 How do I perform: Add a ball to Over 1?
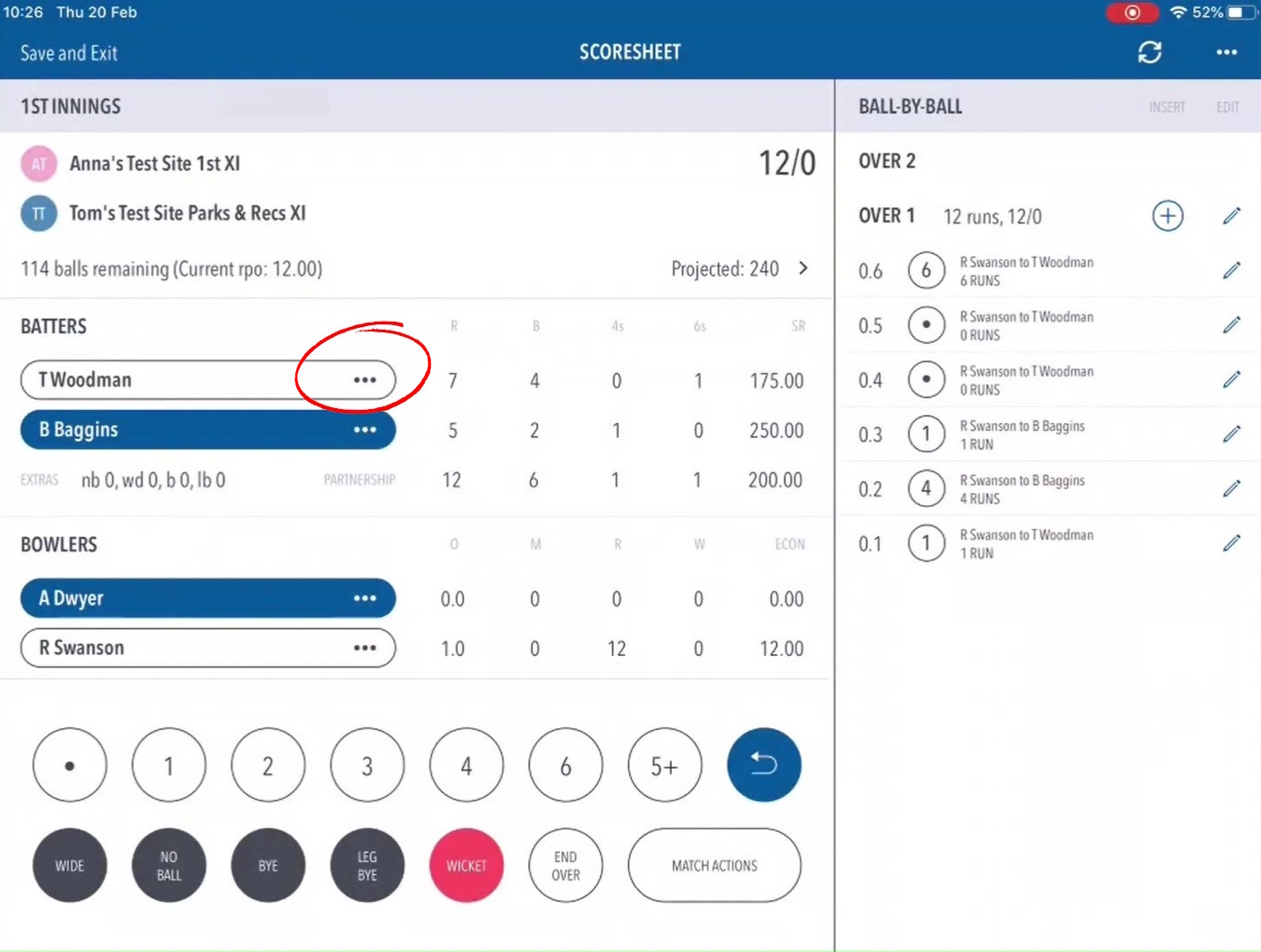coord(1168,216)
